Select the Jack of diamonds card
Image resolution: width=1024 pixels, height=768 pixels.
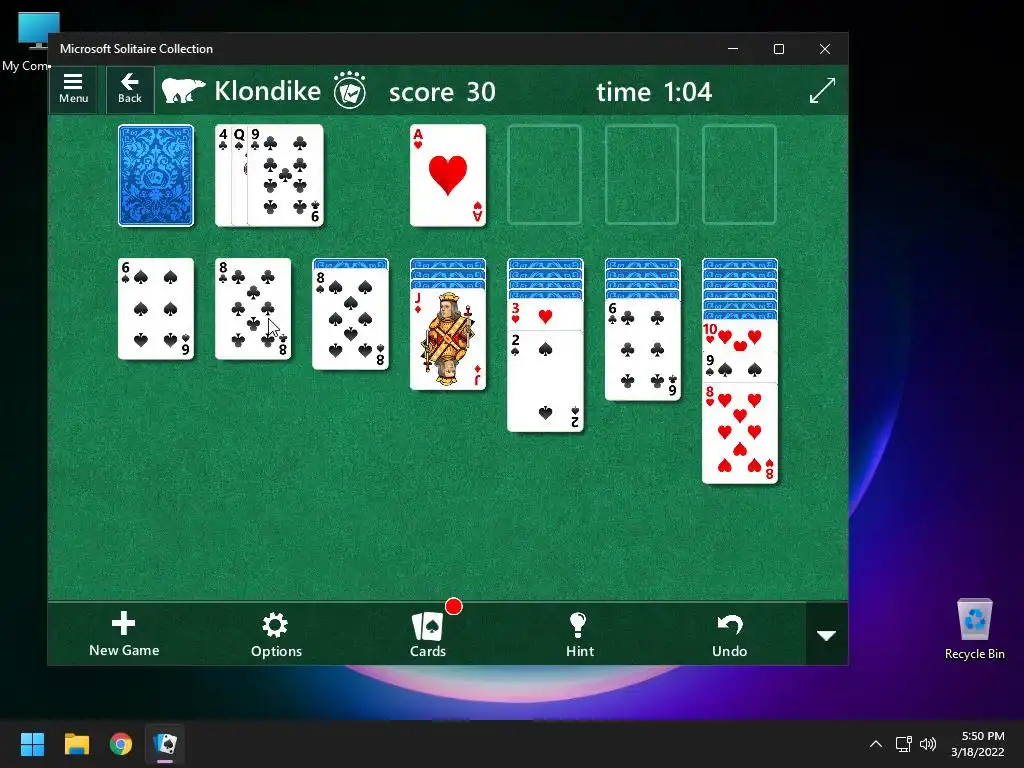447,339
